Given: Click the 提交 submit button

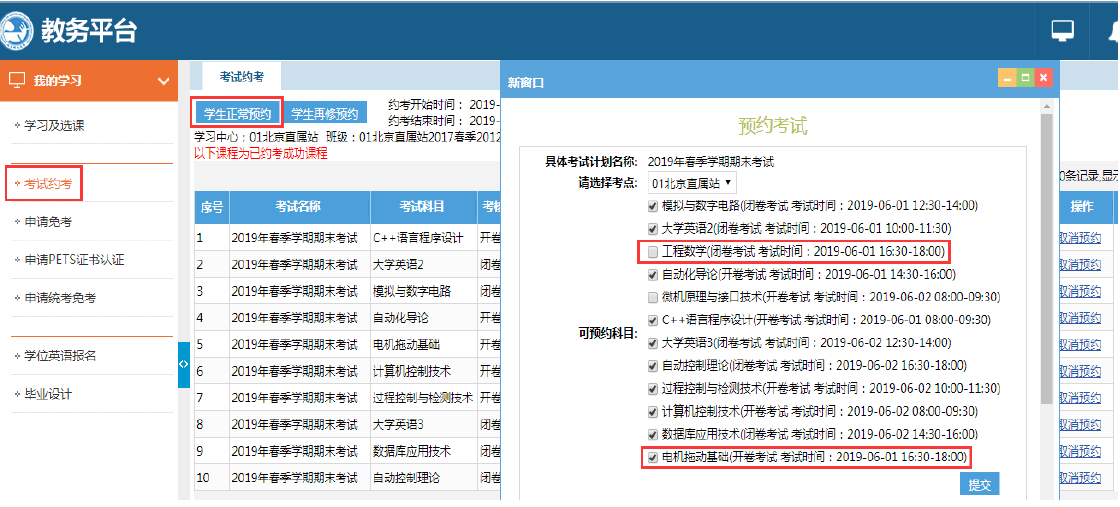Looking at the screenshot, I should point(979,485).
